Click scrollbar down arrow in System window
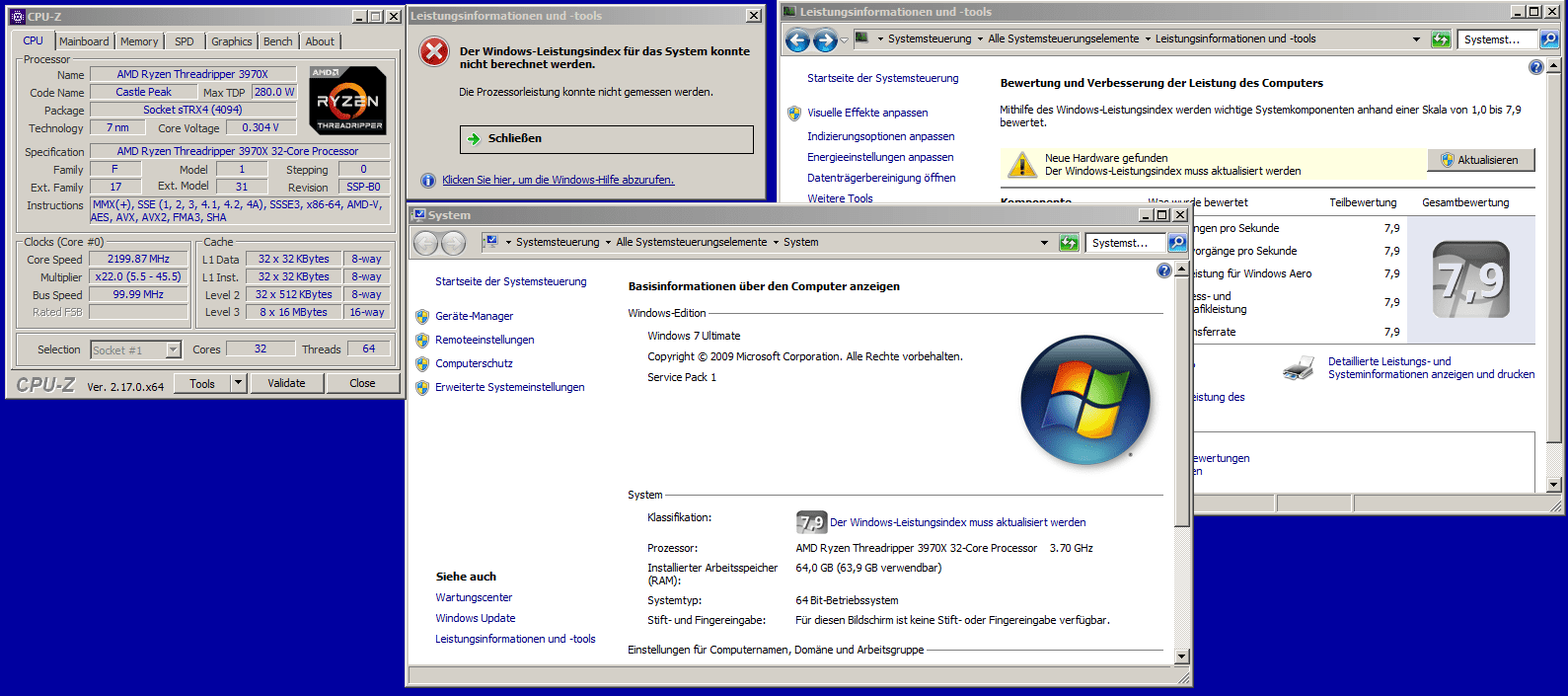This screenshot has width=1568, height=696. (x=1182, y=656)
